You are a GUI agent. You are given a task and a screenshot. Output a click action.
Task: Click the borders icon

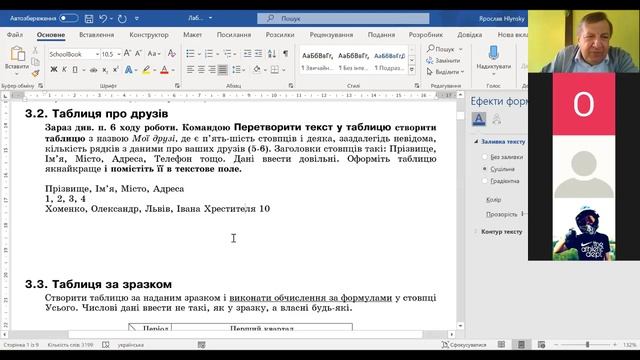point(275,70)
